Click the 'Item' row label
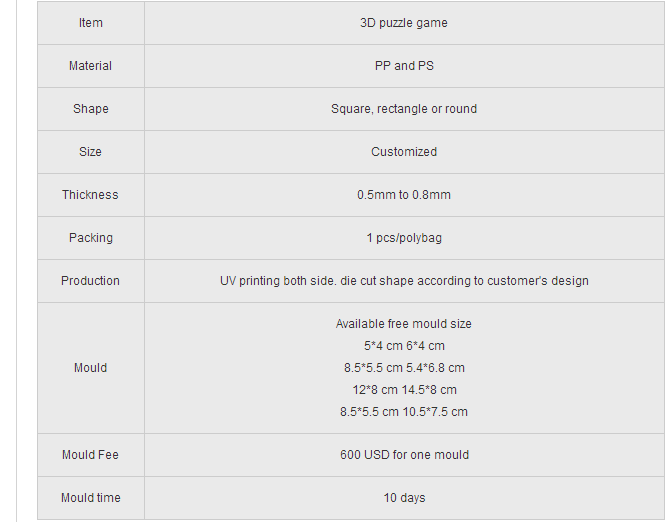 [x=90, y=22]
